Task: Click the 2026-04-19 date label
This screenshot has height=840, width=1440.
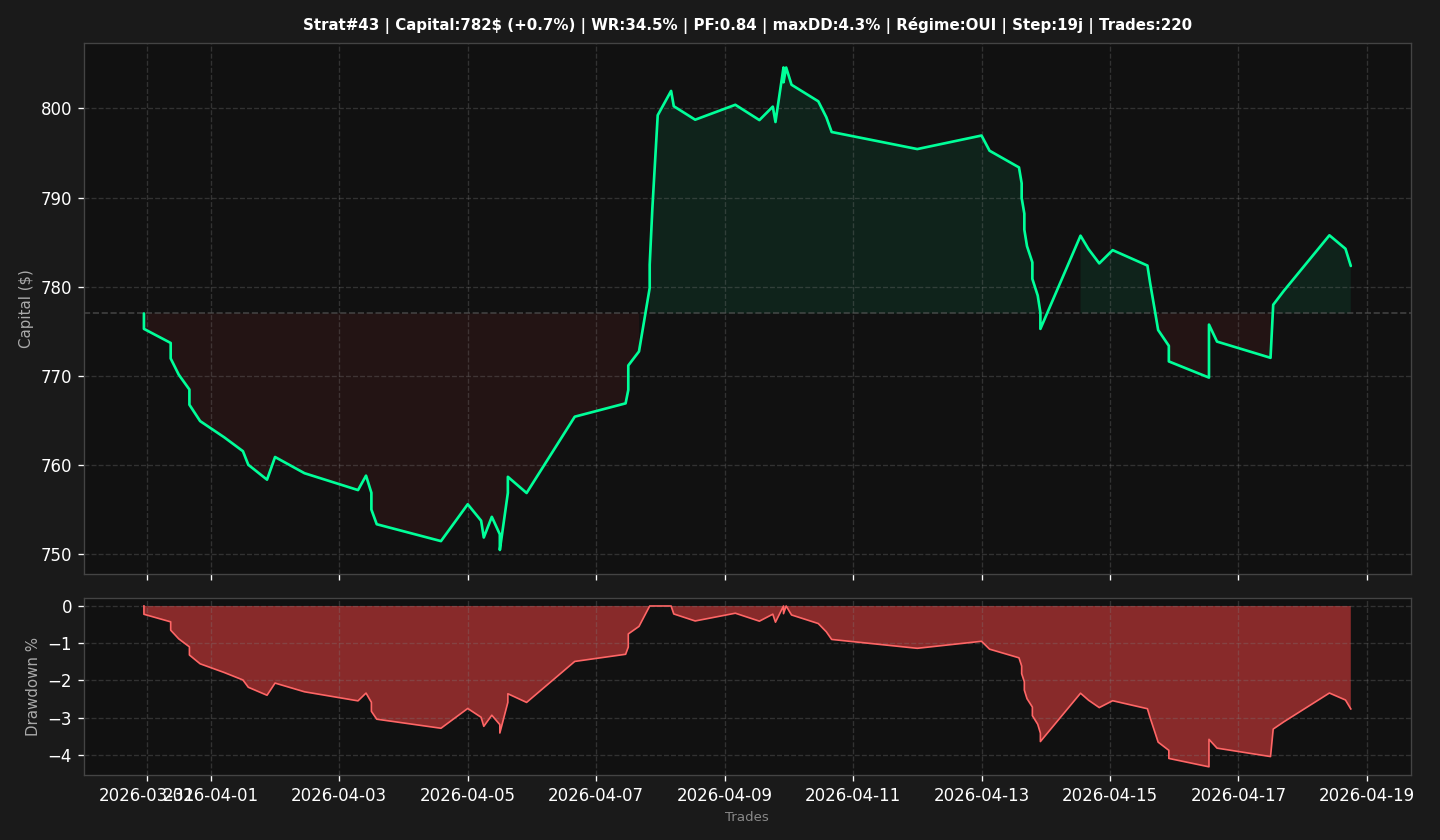Action: coord(1367,795)
